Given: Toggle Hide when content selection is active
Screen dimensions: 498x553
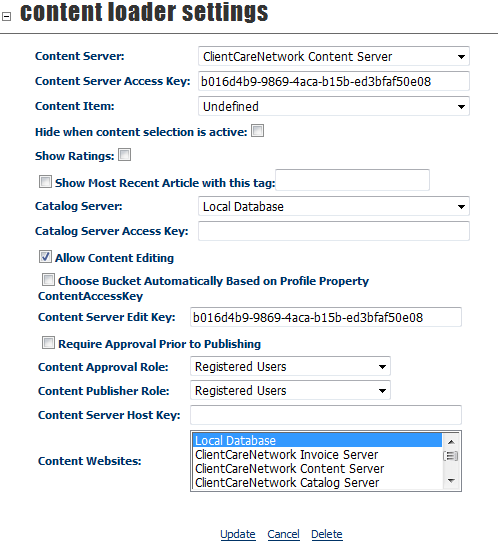Looking at the screenshot, I should (x=257, y=130).
